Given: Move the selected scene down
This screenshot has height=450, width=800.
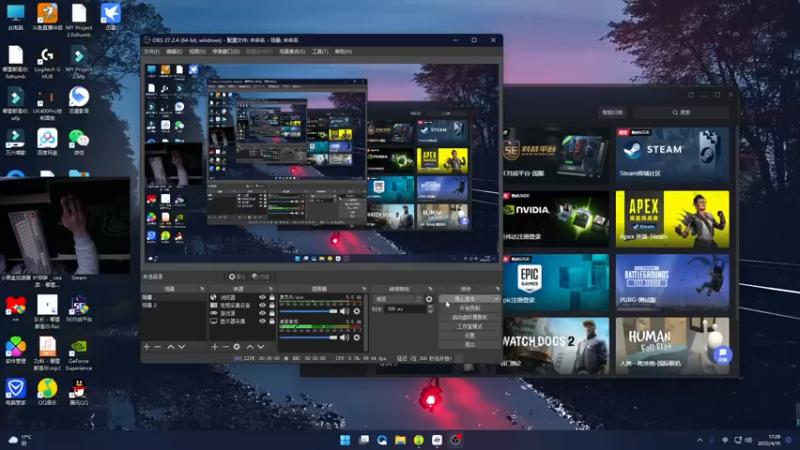Looking at the screenshot, I should point(182,347).
